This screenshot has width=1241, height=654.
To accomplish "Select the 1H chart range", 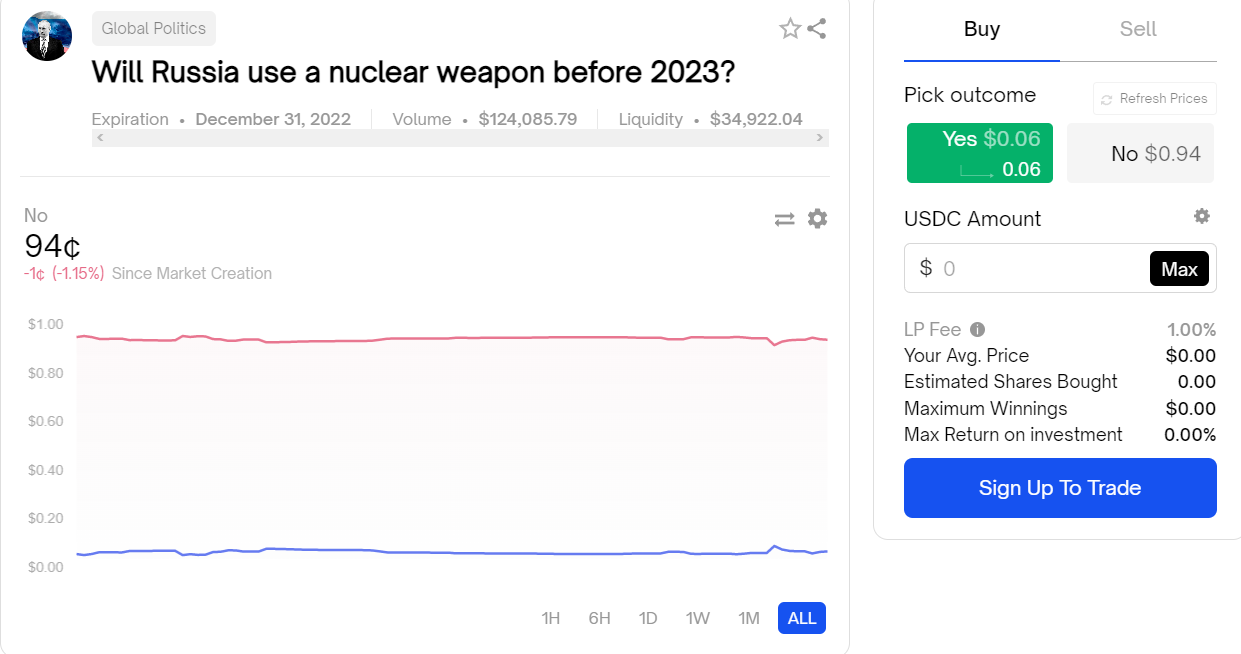I will (x=551, y=618).
